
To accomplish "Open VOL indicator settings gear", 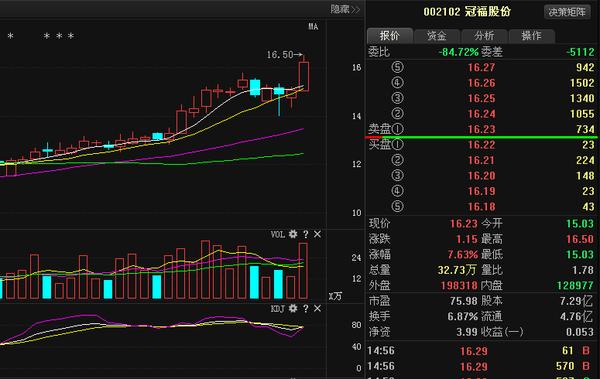I will click(293, 234).
